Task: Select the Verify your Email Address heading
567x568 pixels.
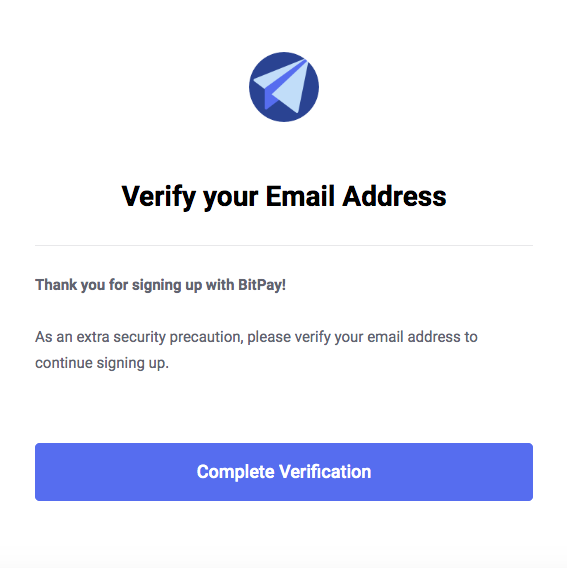Action: 284,197
